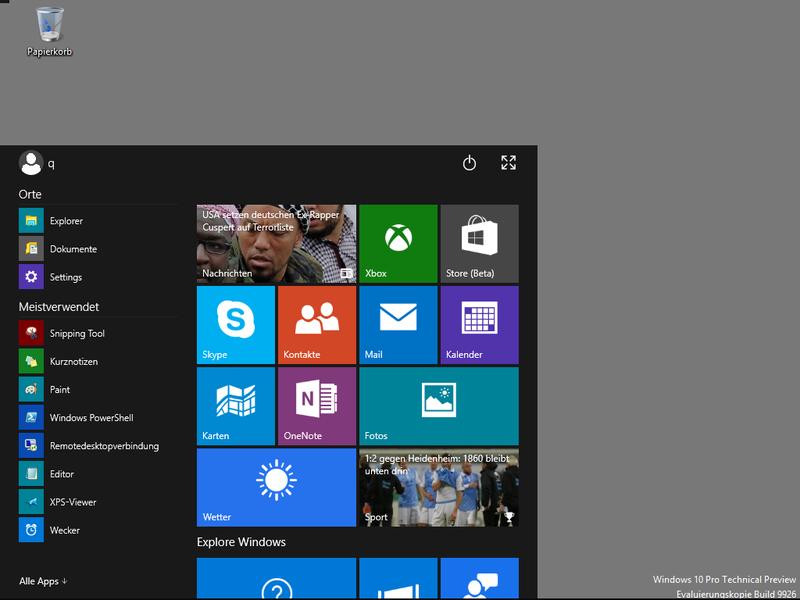800x600 pixels.
Task: Launch Settings from the Orte list
Action: point(97,277)
